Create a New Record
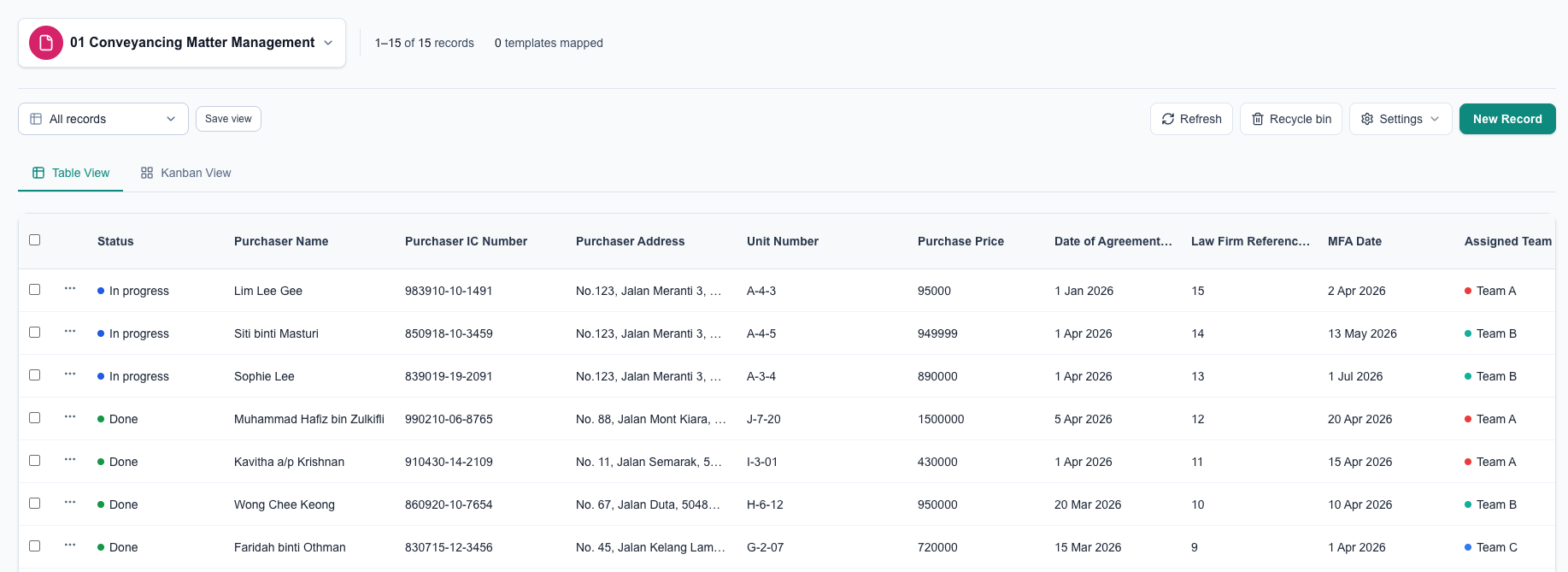Screen dimensions: 1568x572 tap(1507, 119)
